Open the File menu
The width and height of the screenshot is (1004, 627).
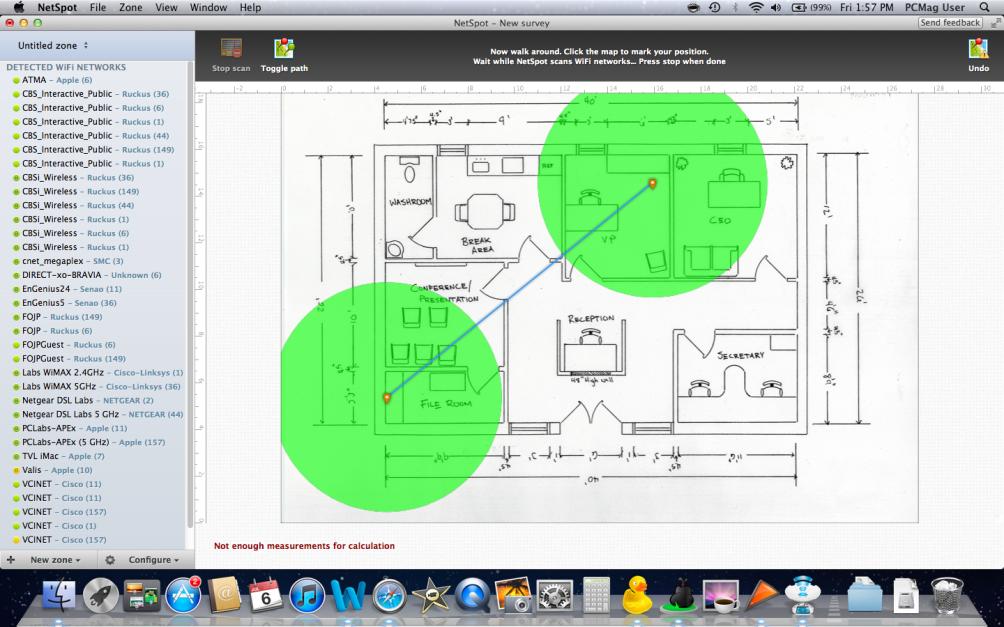[x=98, y=8]
